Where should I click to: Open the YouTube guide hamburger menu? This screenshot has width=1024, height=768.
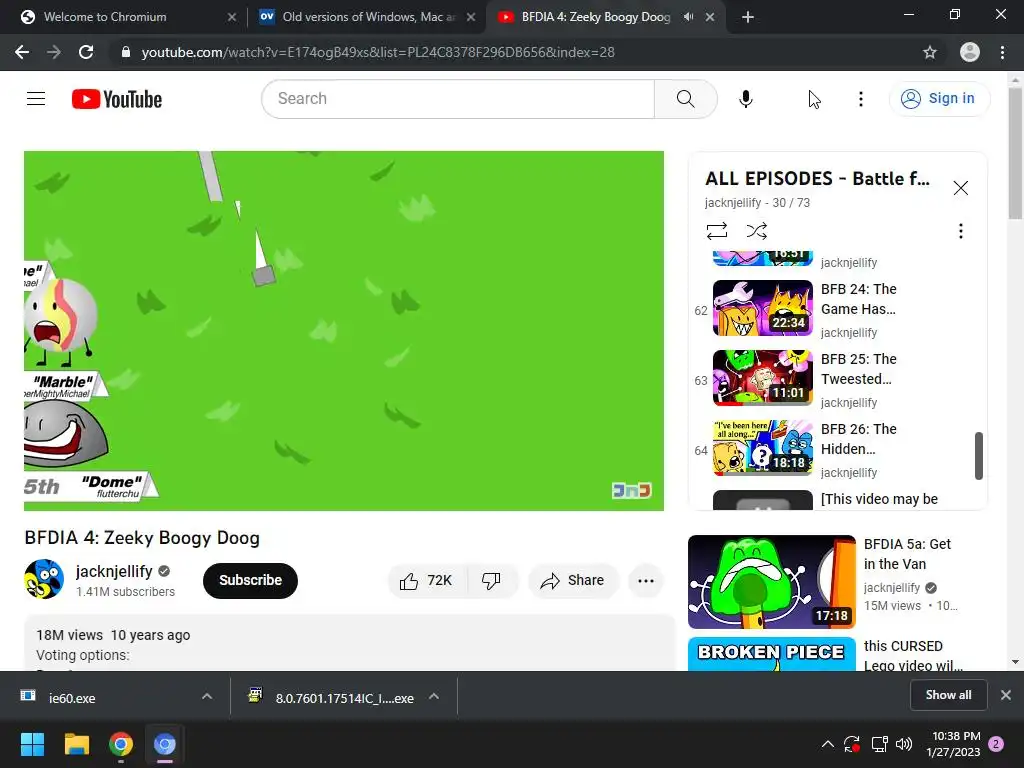(x=36, y=99)
